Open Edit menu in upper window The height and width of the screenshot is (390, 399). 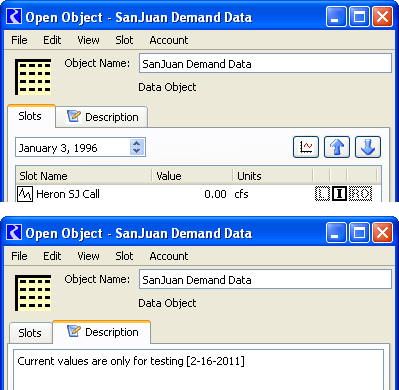pyautogui.click(x=52, y=40)
